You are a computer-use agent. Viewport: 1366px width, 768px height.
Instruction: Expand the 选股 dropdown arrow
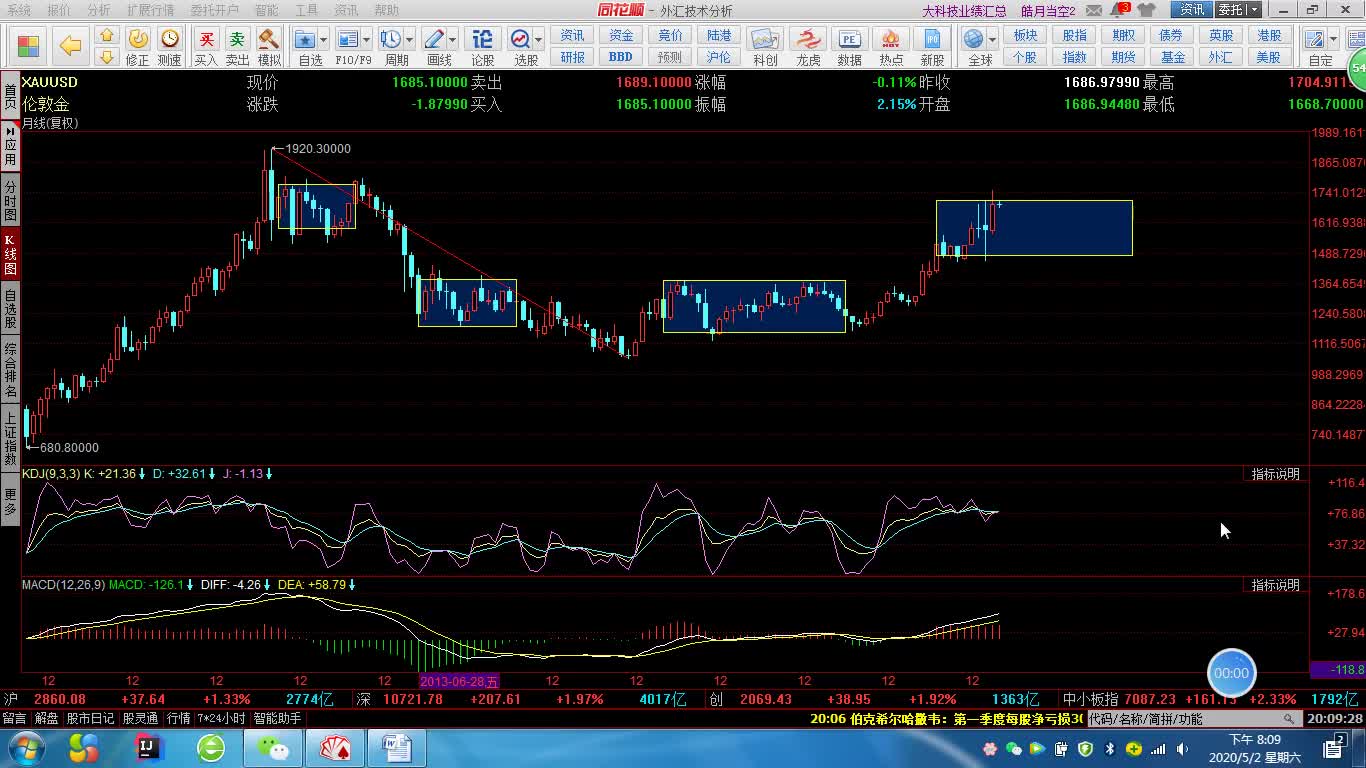click(x=539, y=40)
